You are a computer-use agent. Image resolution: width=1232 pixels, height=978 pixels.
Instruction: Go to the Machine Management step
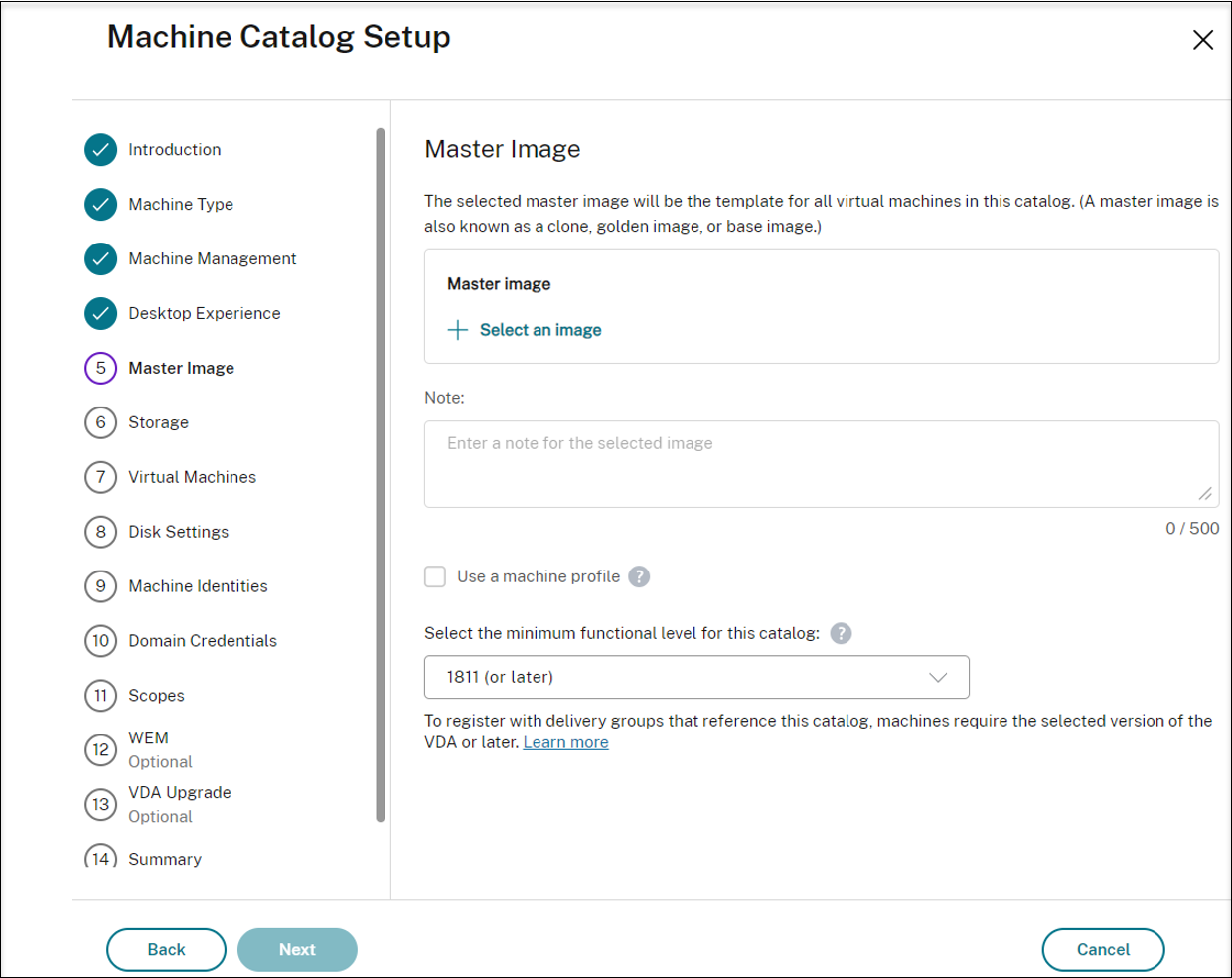point(212,259)
